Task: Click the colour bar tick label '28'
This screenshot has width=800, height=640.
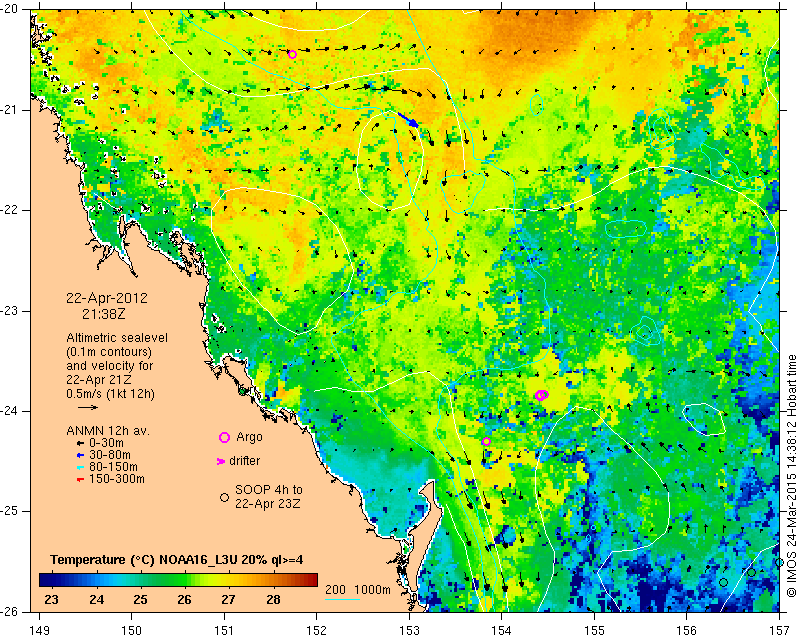Action: 273,599
